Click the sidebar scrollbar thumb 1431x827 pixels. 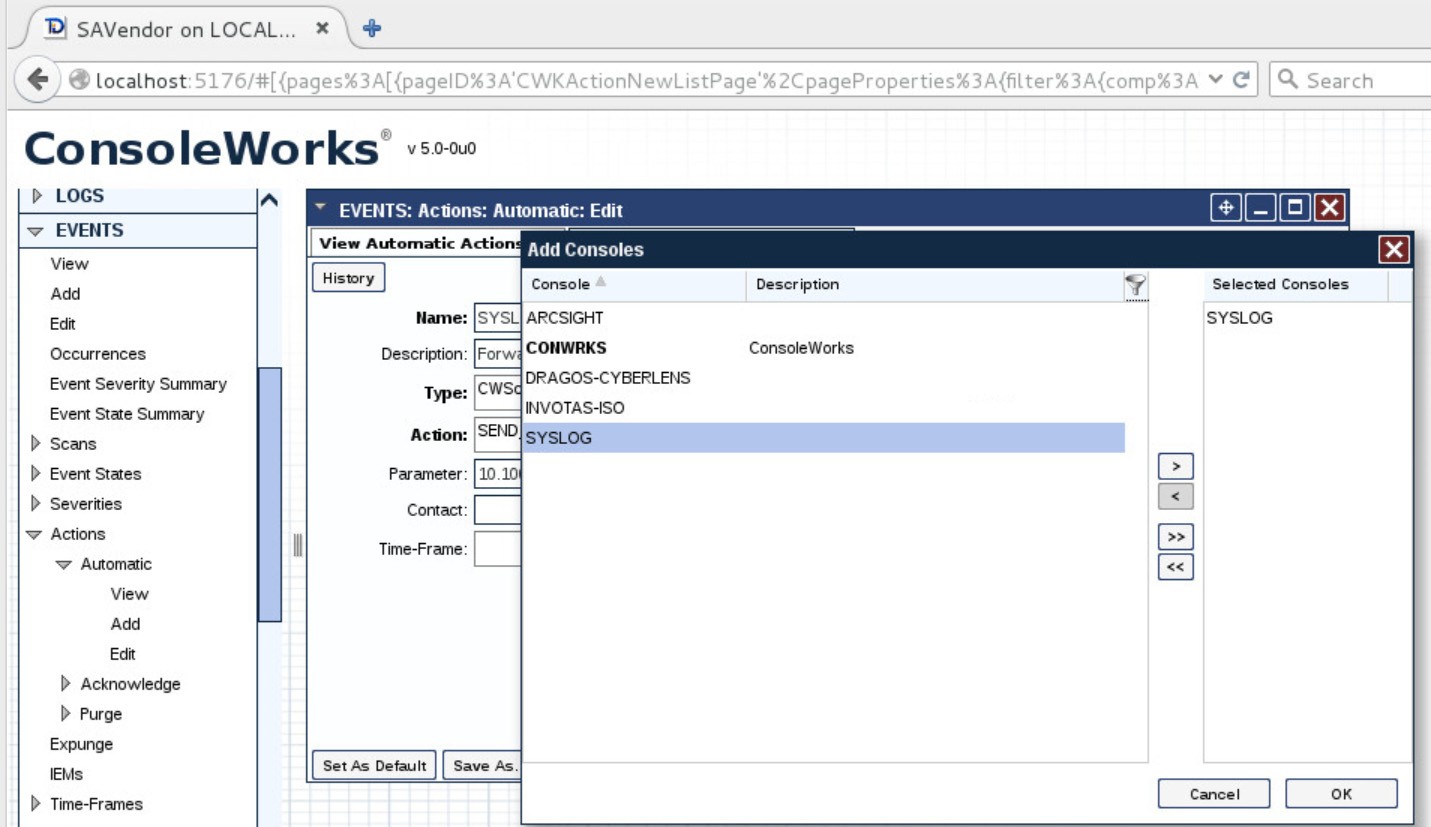[270, 494]
